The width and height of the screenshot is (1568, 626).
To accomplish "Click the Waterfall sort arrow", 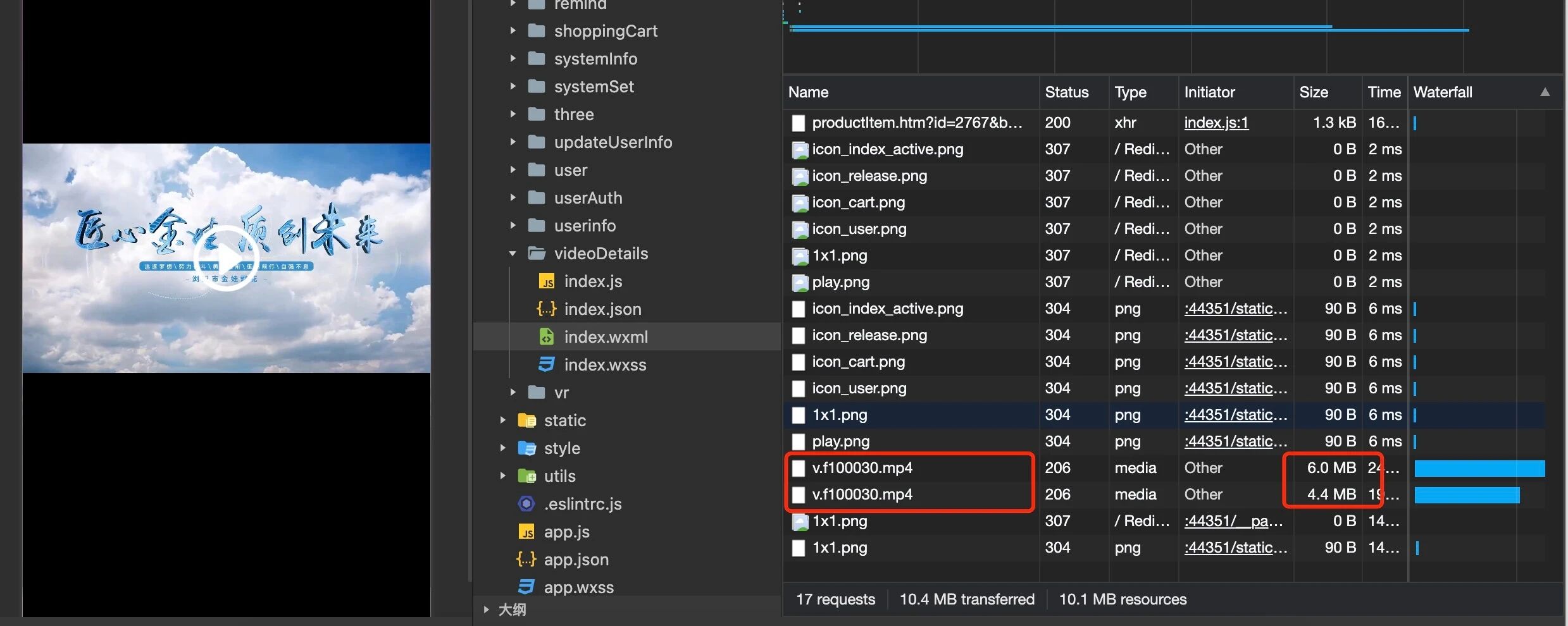I will click(x=1545, y=92).
